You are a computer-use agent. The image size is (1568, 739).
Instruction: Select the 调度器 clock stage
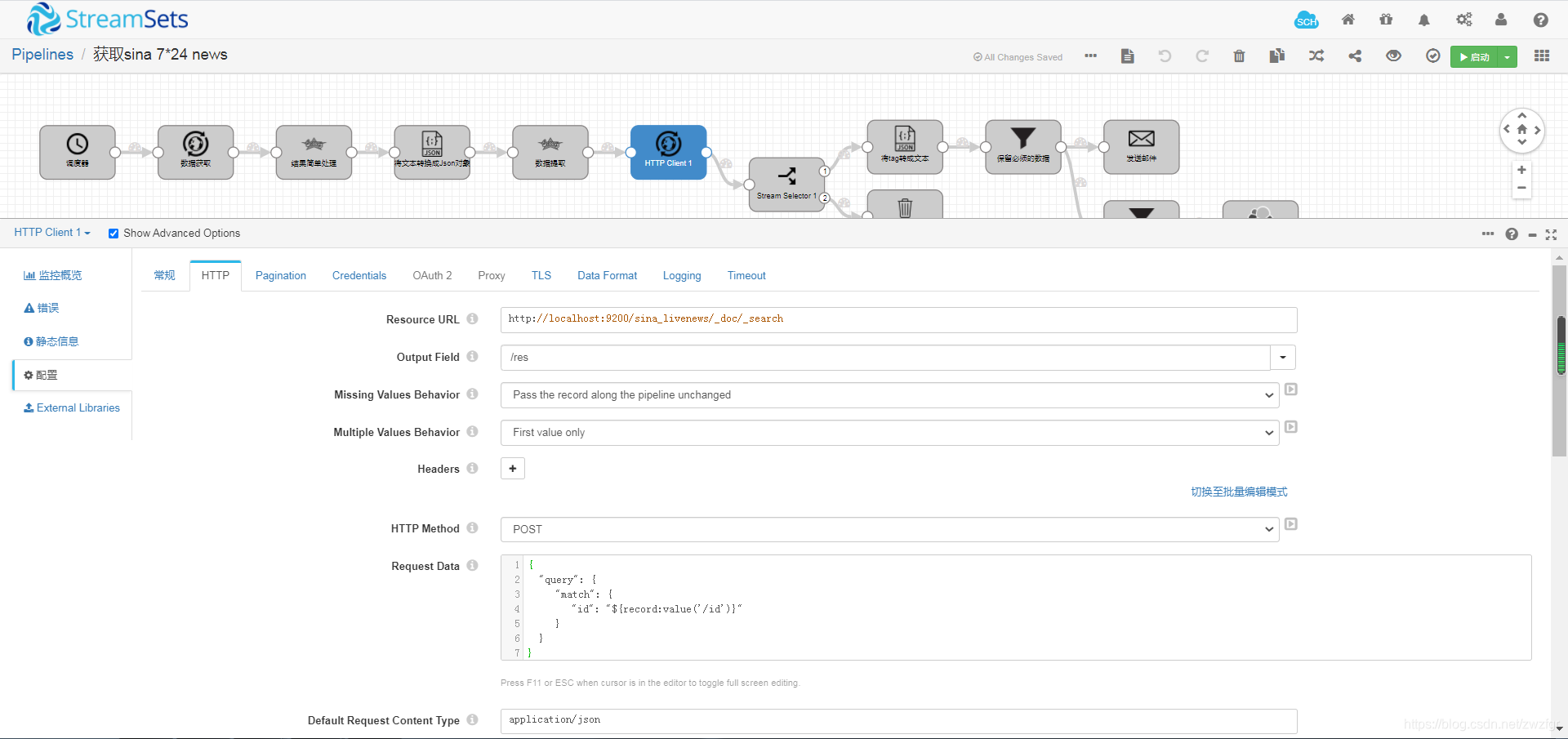pos(78,152)
